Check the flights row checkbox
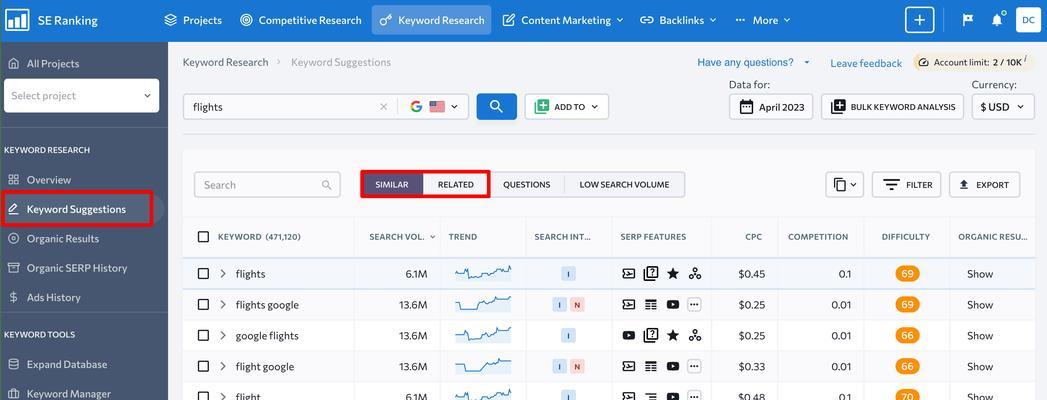The height and width of the screenshot is (400, 1047). pos(204,274)
